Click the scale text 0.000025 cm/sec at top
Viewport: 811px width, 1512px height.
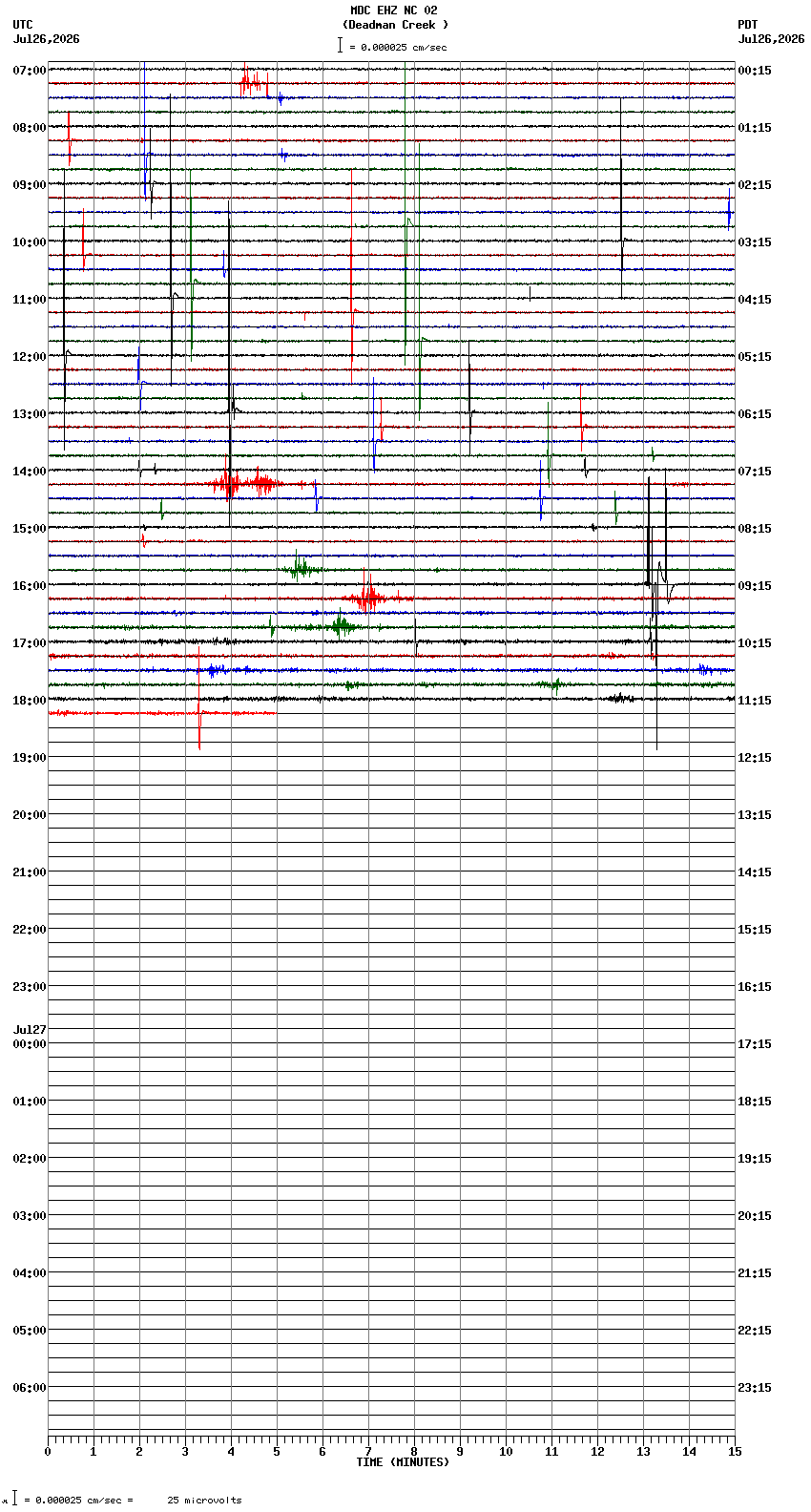coord(404,47)
